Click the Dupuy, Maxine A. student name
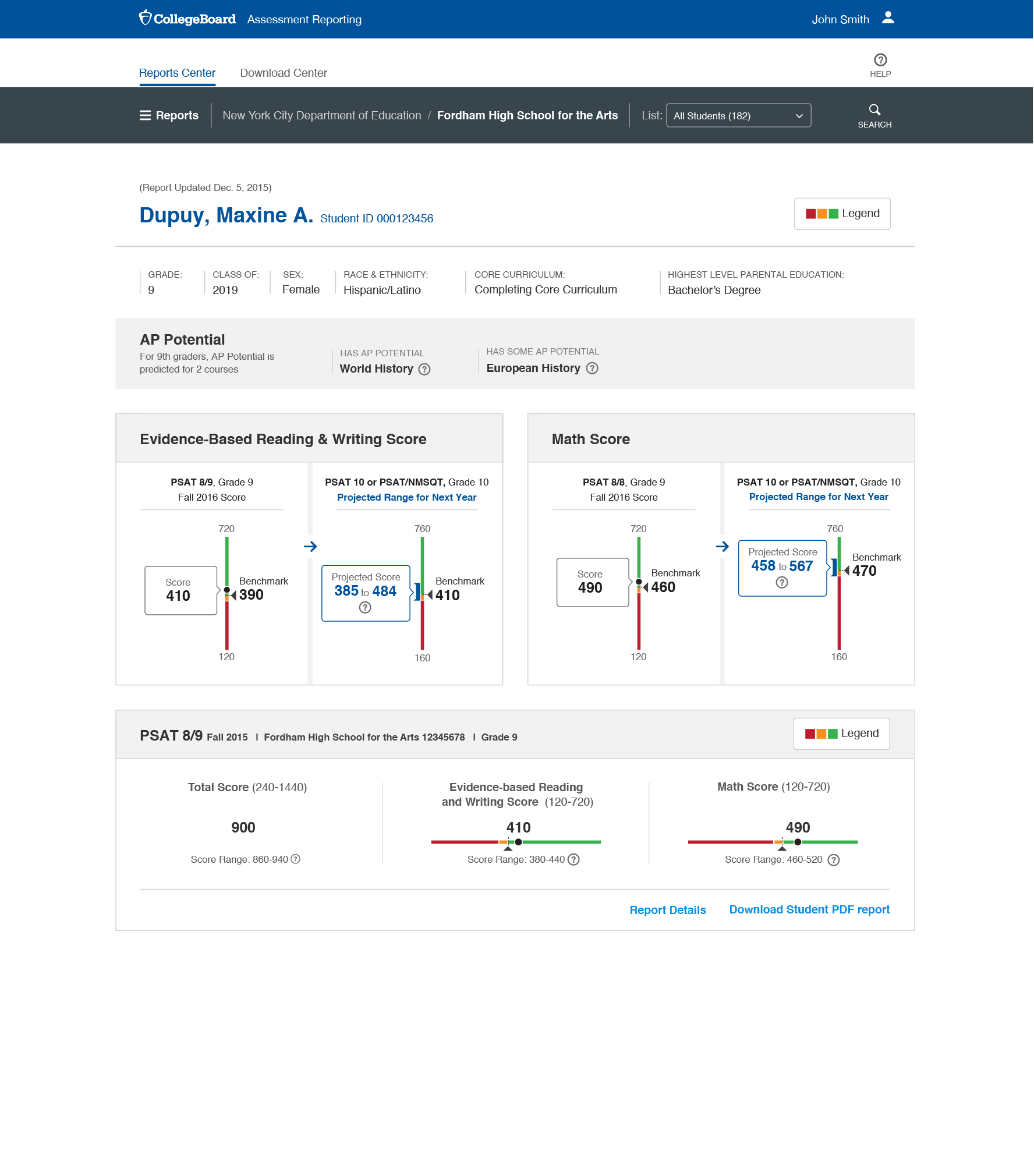The image size is (1034, 1176). (226, 215)
